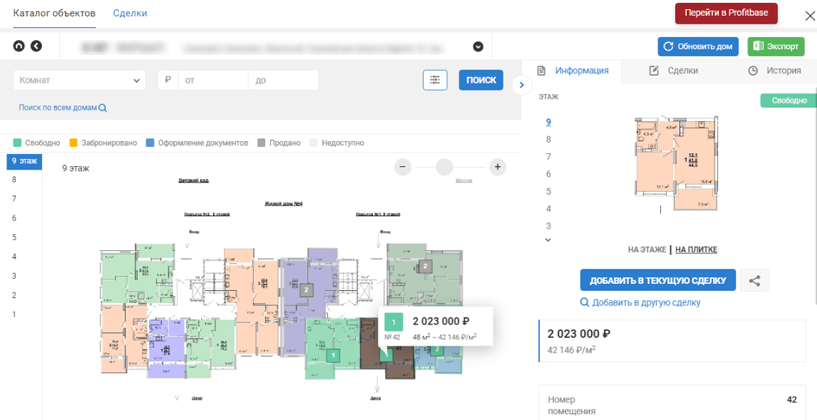
Task: Click the price 'от' input field
Action: 213,80
